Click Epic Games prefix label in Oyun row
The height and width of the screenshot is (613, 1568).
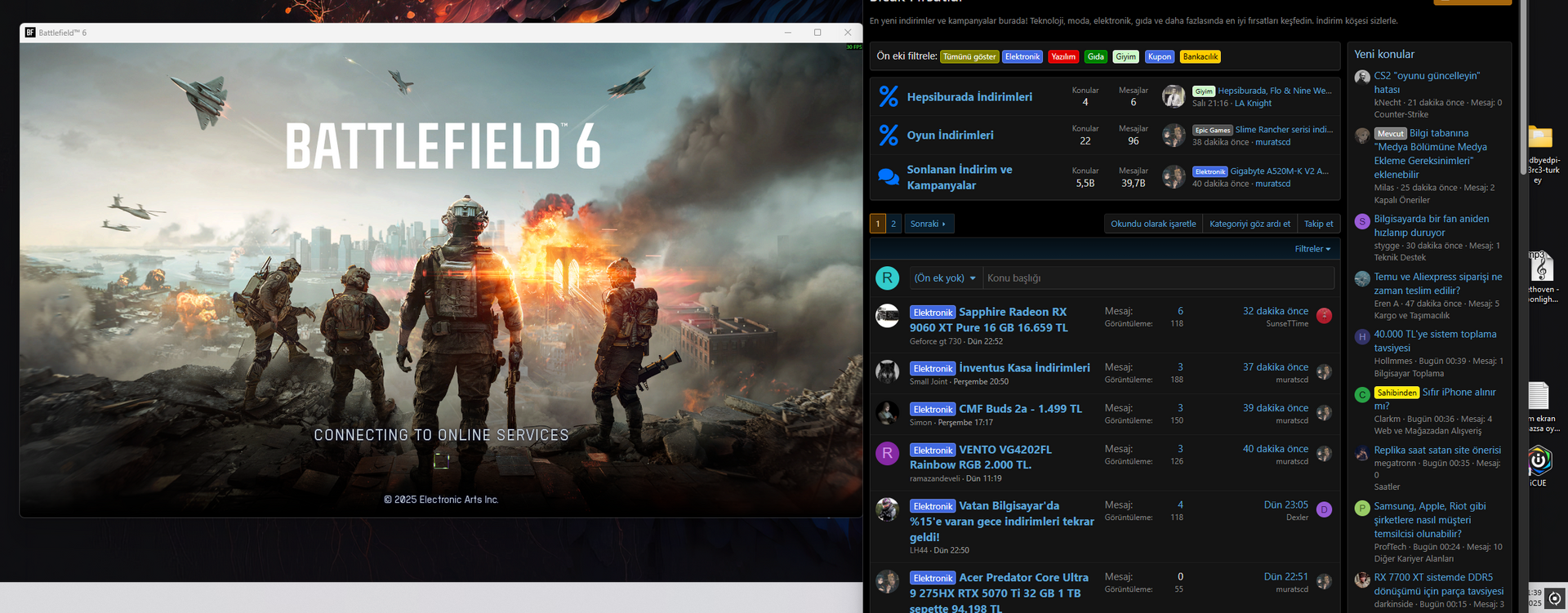[1213, 131]
